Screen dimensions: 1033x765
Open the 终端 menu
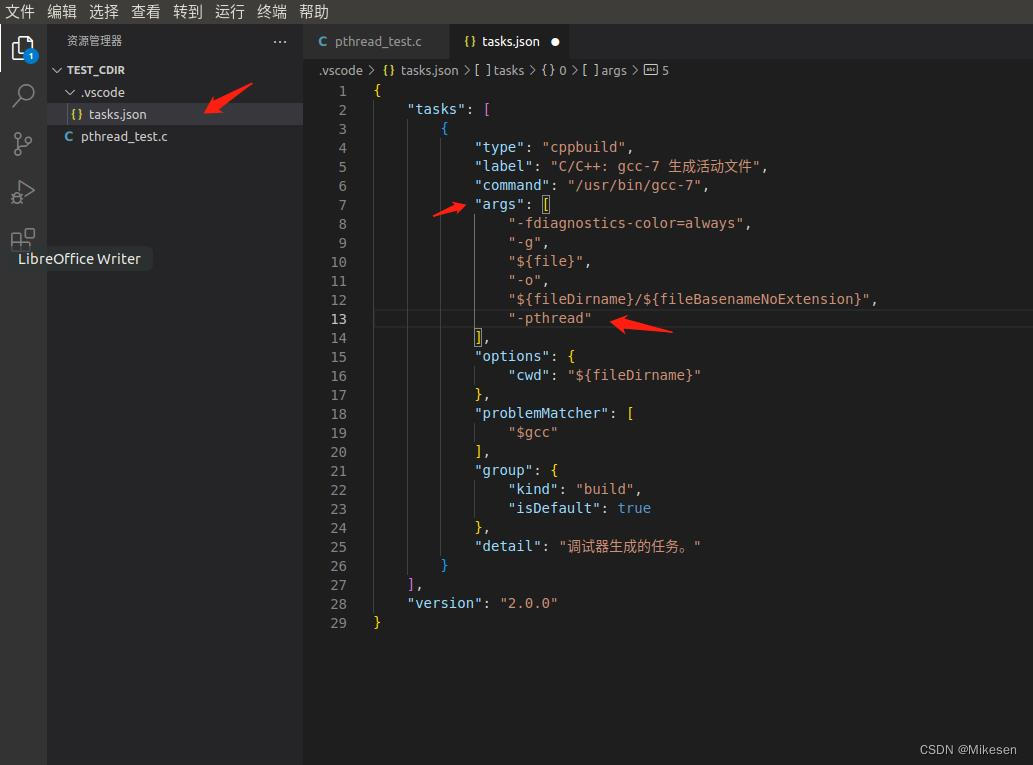(x=270, y=12)
